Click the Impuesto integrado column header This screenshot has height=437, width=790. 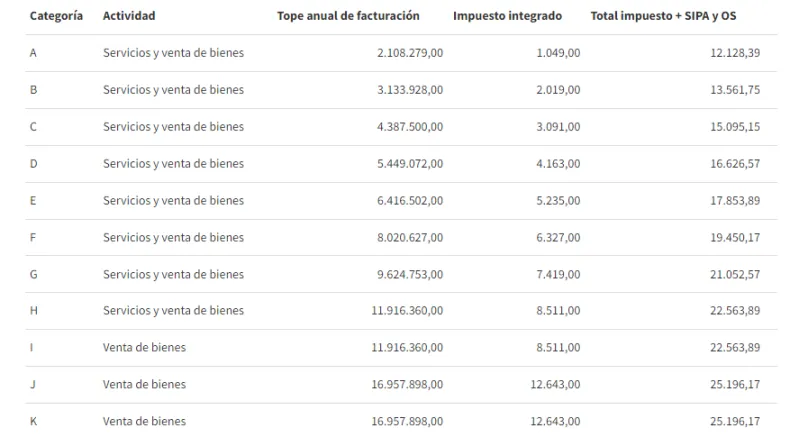pos(507,16)
